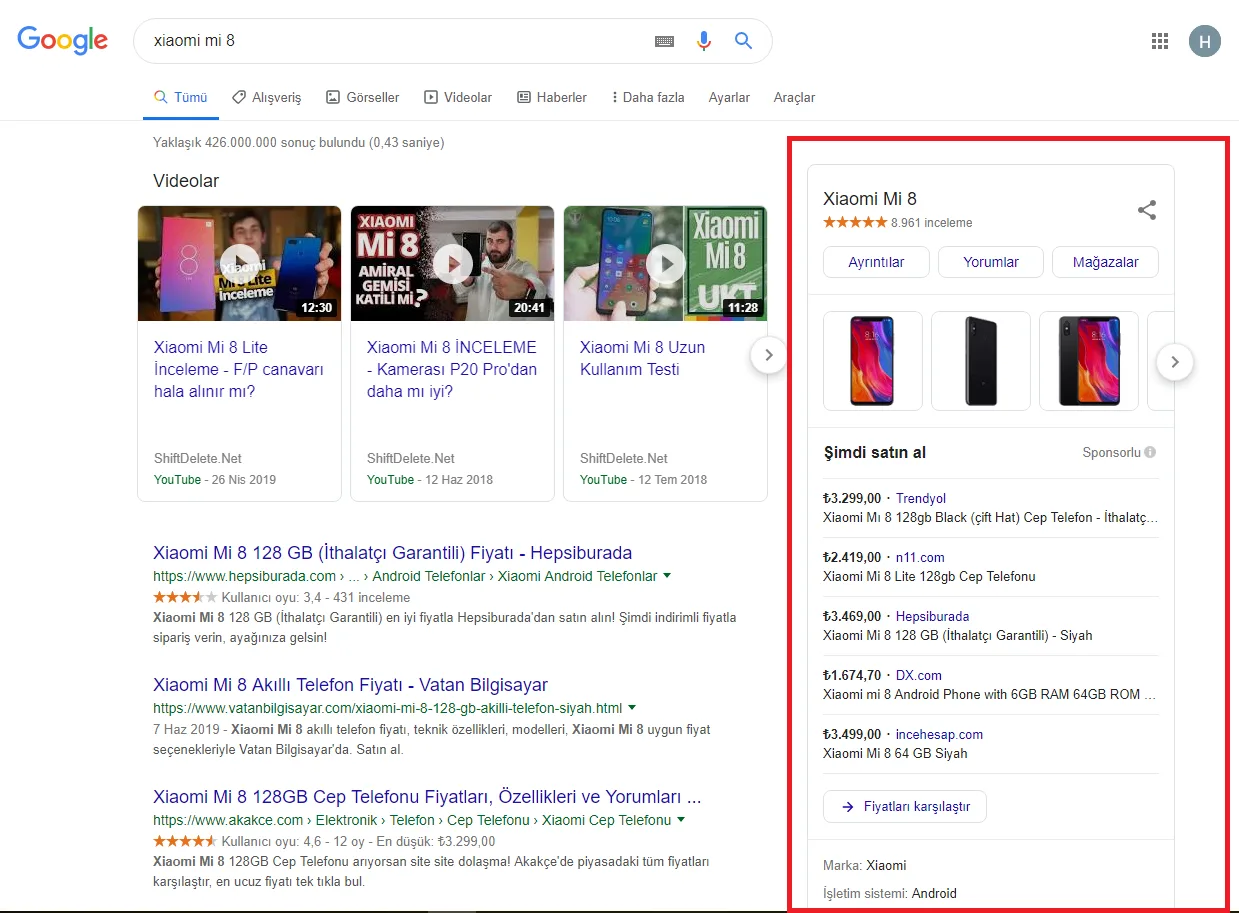Click the Trendyol 128gb Black listing text
The image size is (1239, 913).
click(x=990, y=518)
